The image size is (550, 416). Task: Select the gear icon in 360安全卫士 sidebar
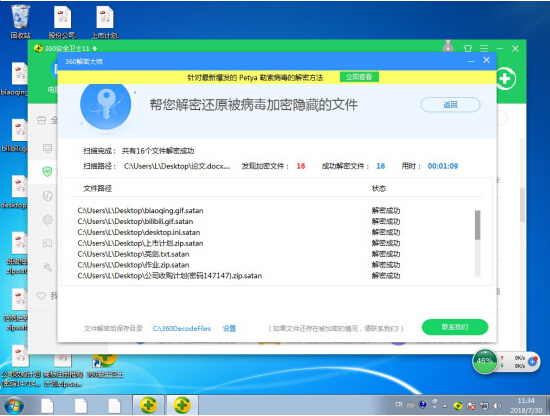pyautogui.click(x=47, y=220)
